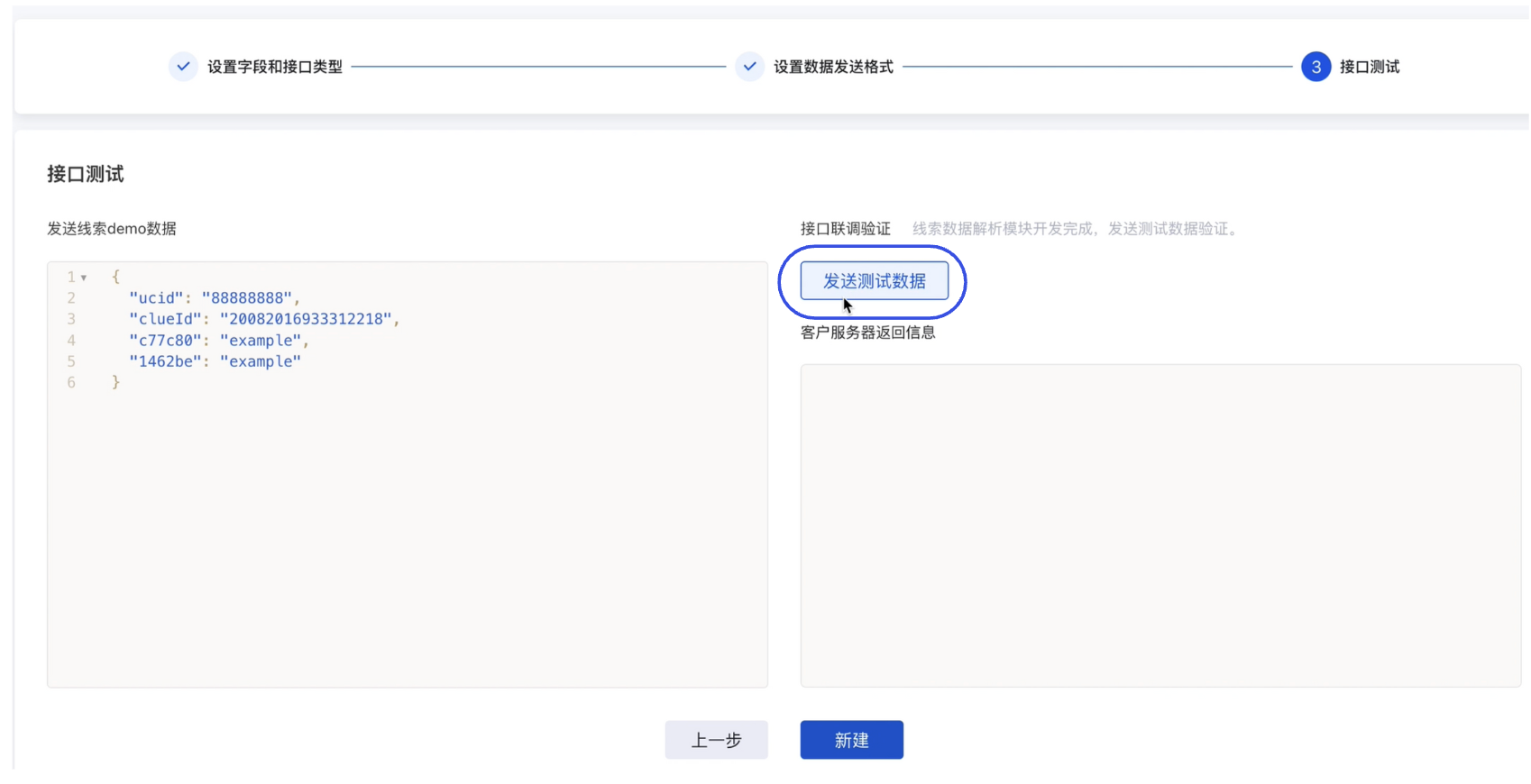Click the checkmark icon beside 设置数据发送格式
Image resolution: width=1531 pixels, height=784 pixels.
tap(749, 67)
